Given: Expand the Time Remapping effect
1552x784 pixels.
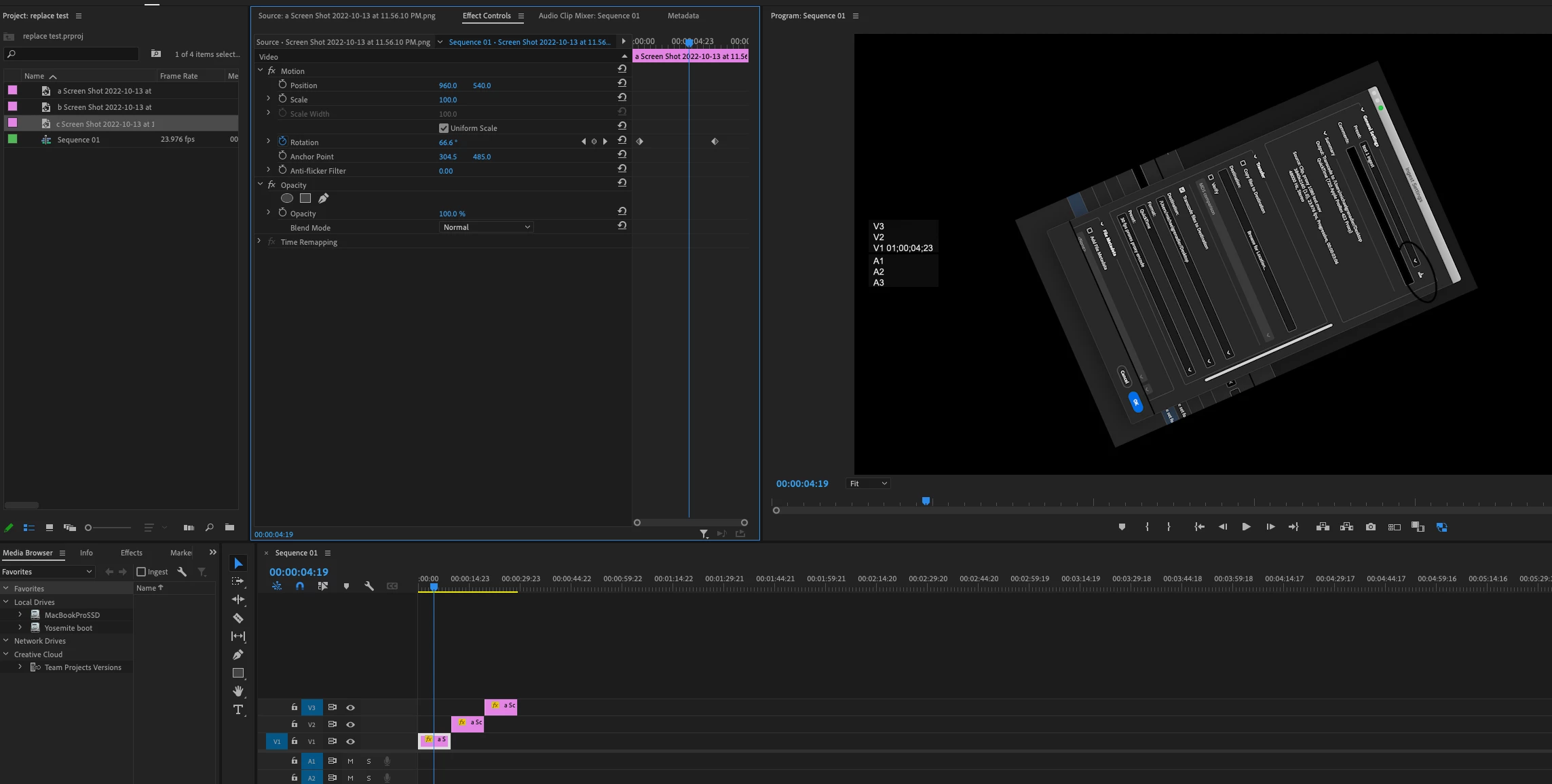Looking at the screenshot, I should (259, 241).
